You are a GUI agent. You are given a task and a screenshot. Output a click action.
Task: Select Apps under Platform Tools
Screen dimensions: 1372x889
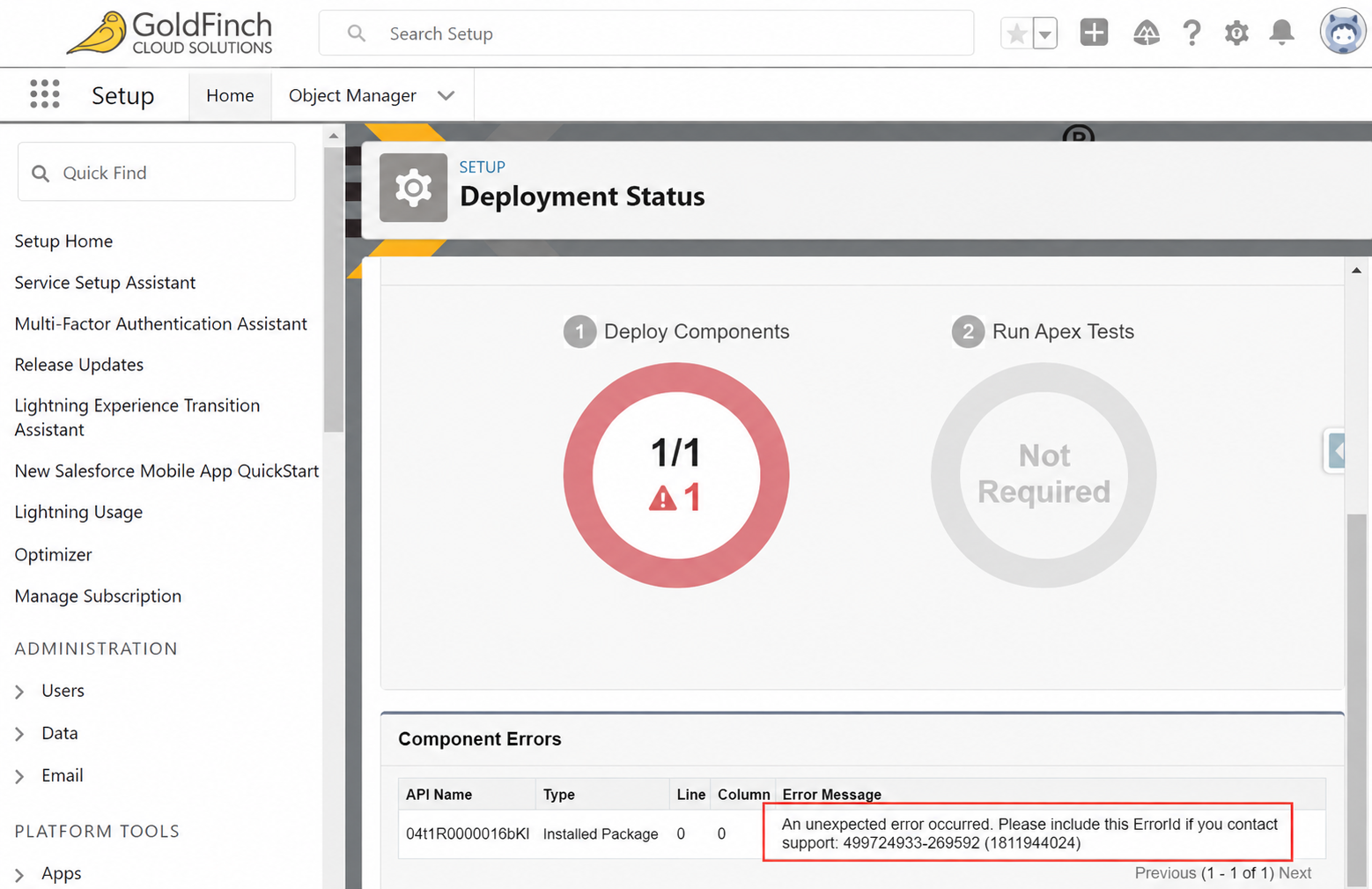[62, 873]
